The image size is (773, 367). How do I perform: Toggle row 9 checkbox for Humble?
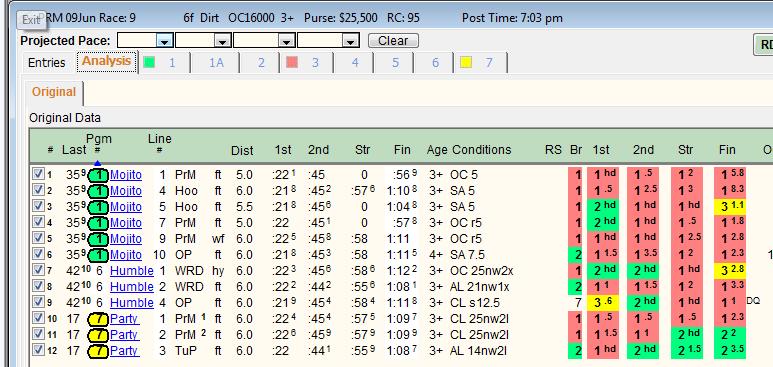pyautogui.click(x=37, y=302)
